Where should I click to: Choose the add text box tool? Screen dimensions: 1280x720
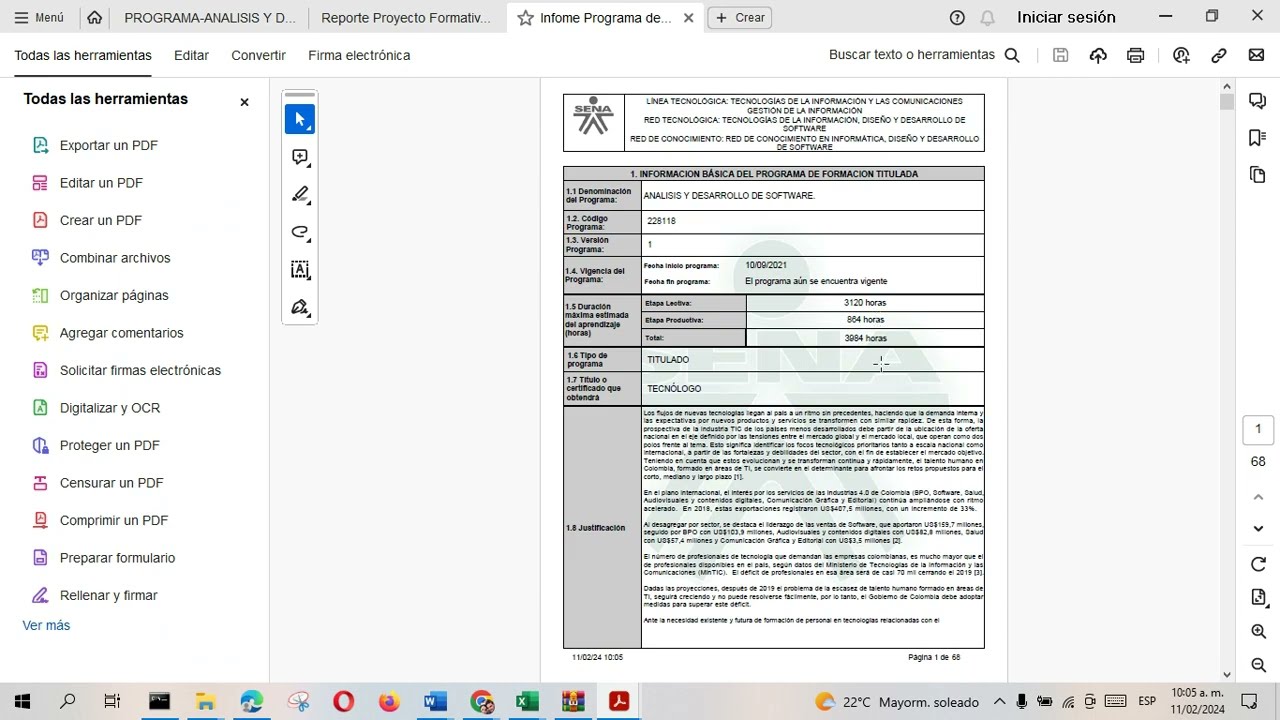point(300,269)
